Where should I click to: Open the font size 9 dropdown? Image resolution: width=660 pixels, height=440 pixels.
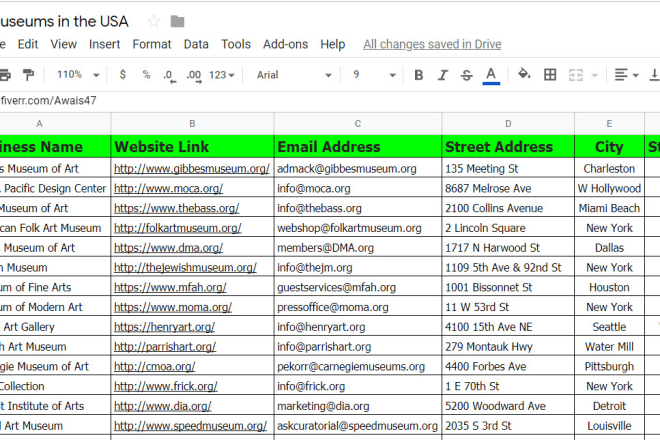tap(374, 75)
